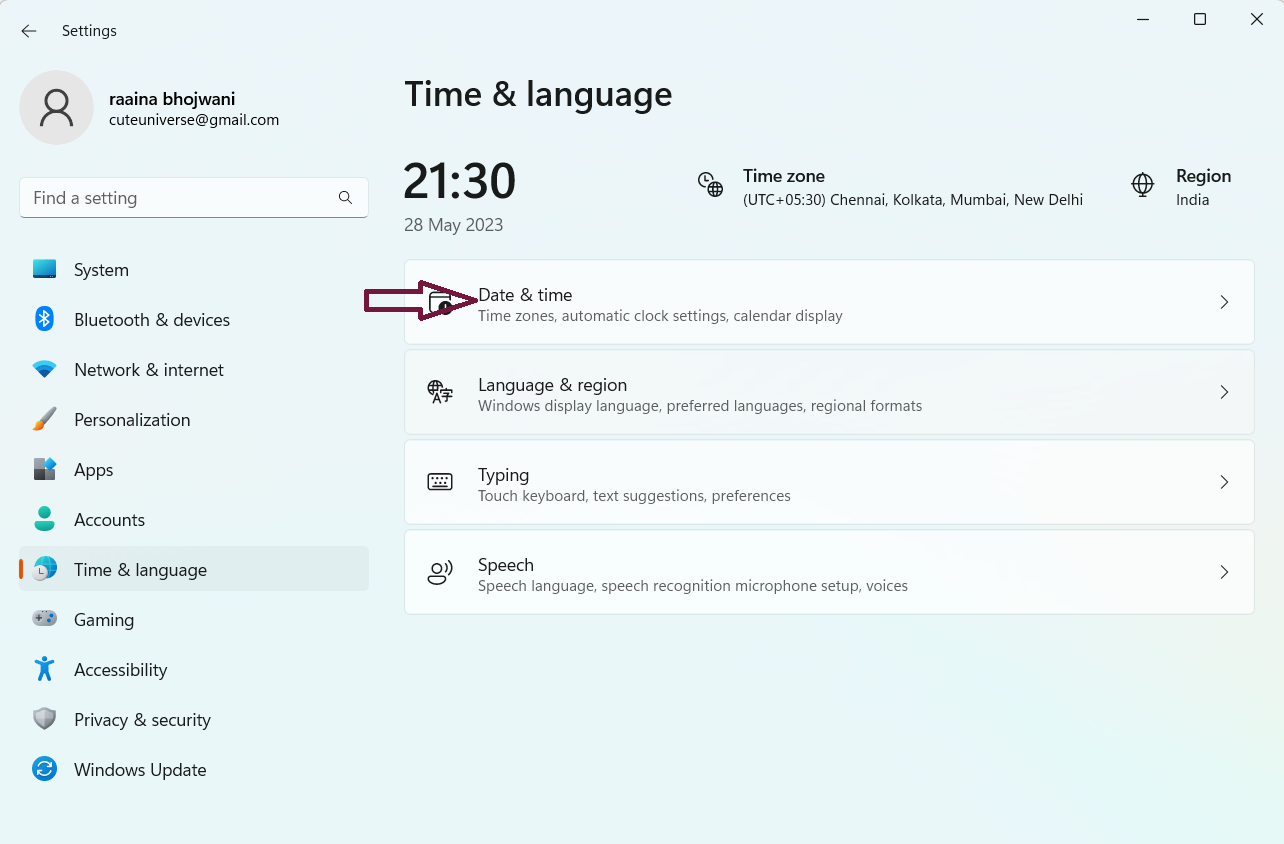Expand the Typing settings chevron
The height and width of the screenshot is (844, 1284).
1224,482
